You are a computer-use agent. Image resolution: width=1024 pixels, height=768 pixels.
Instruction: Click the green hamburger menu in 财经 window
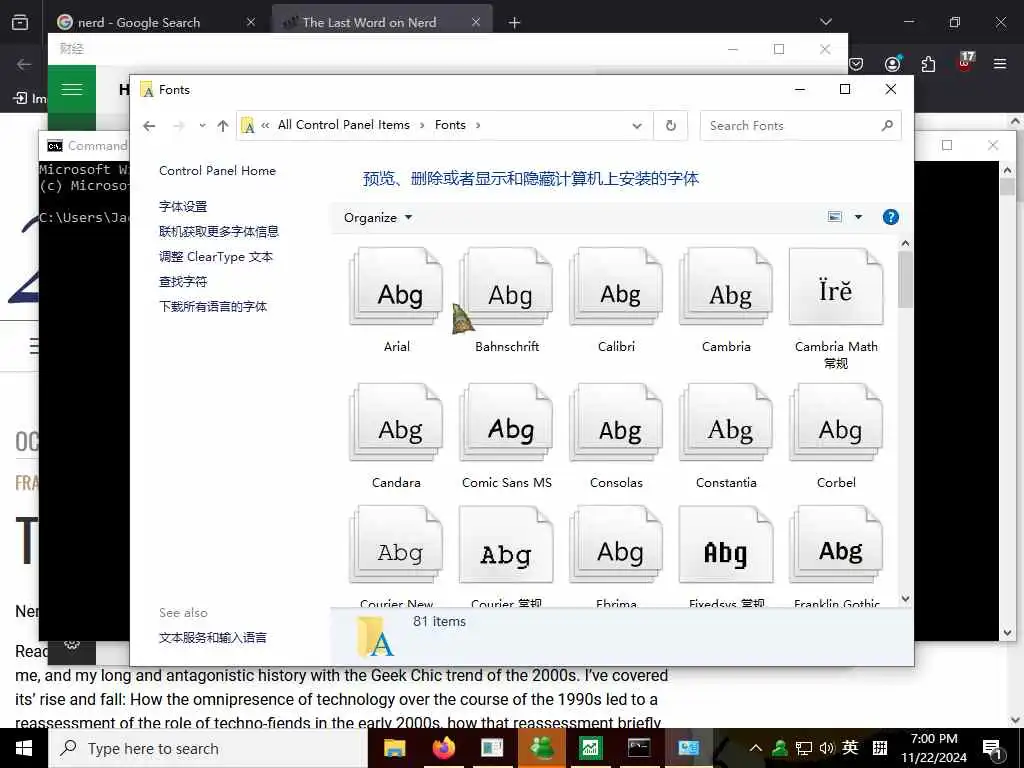(72, 89)
